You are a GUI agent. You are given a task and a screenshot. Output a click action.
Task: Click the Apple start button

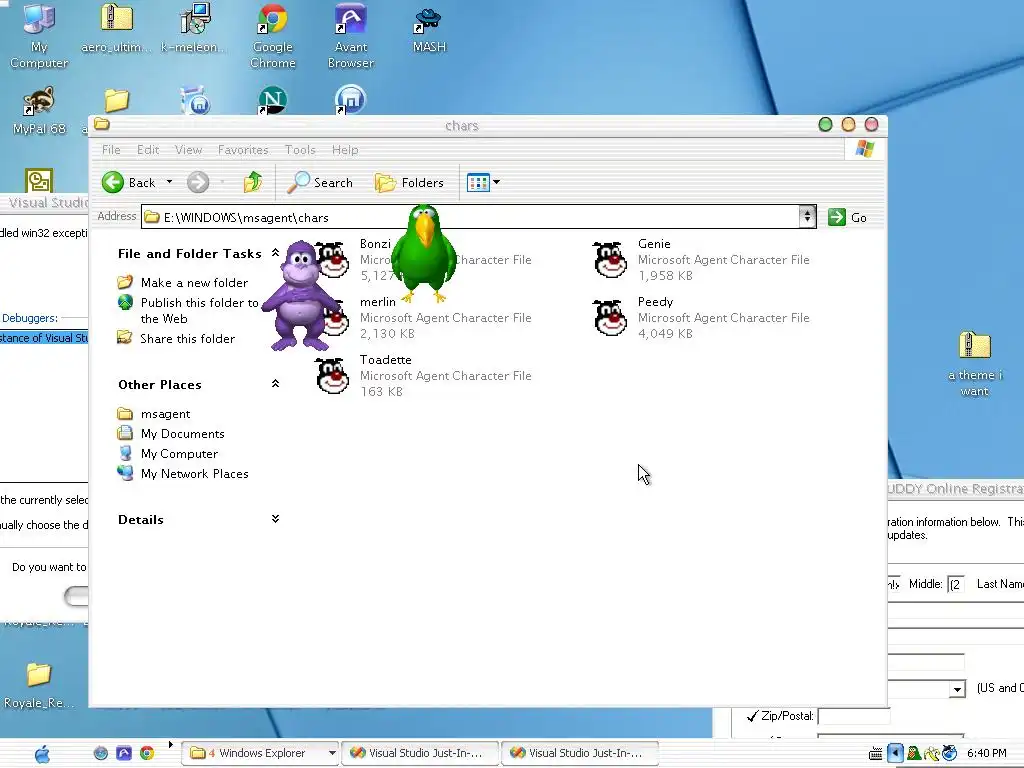[42, 754]
